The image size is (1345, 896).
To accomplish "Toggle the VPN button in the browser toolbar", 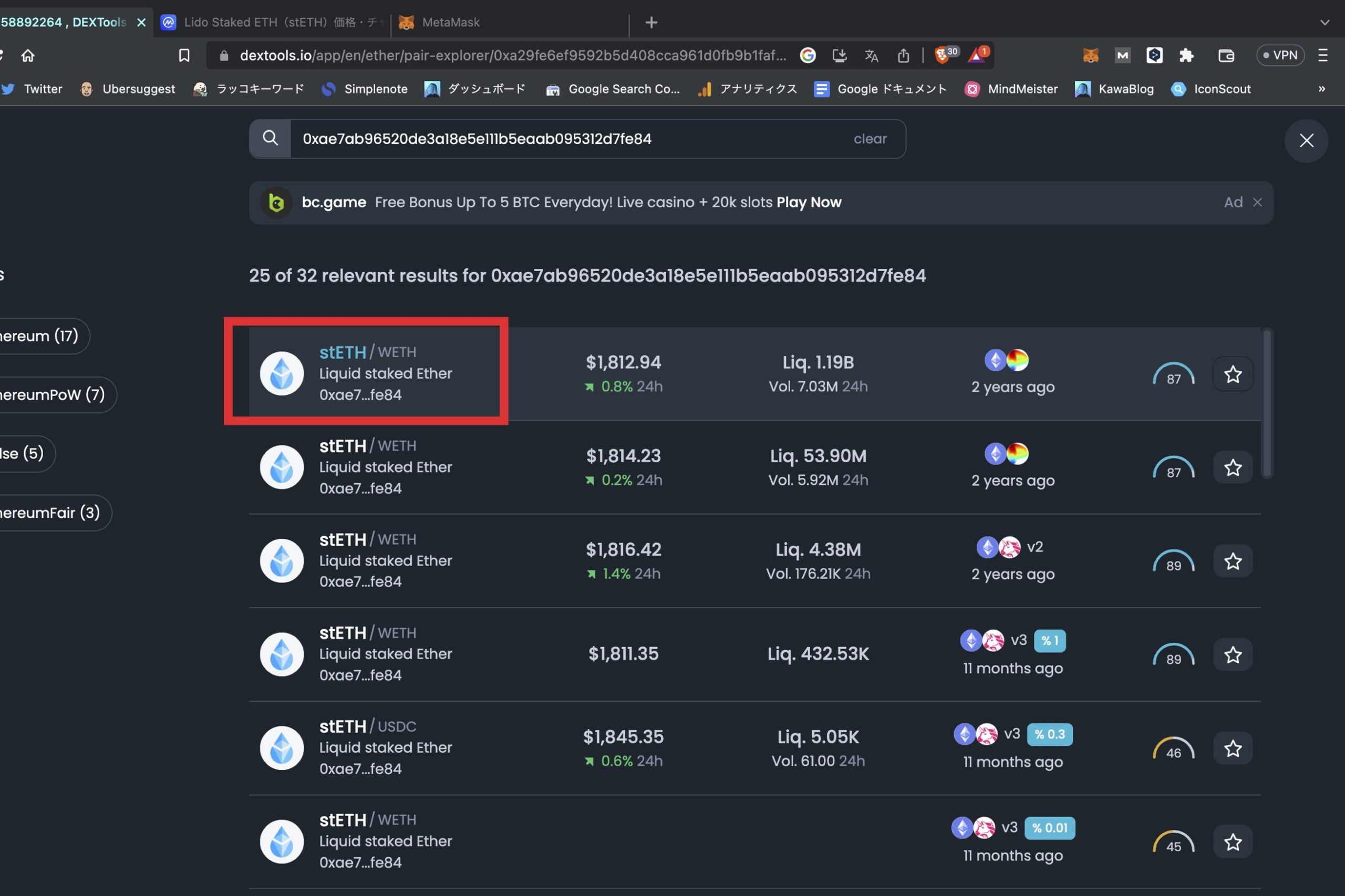I will 1280,55.
